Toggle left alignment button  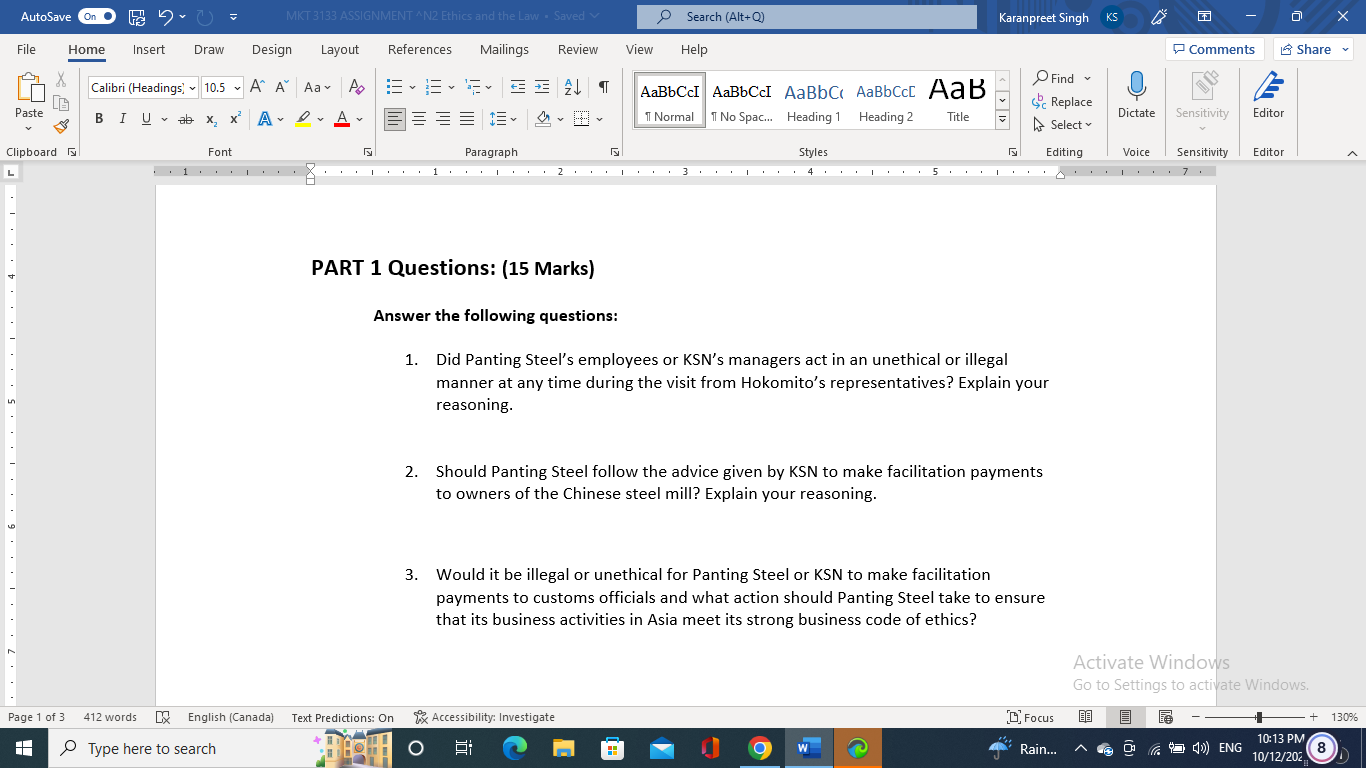pos(395,119)
